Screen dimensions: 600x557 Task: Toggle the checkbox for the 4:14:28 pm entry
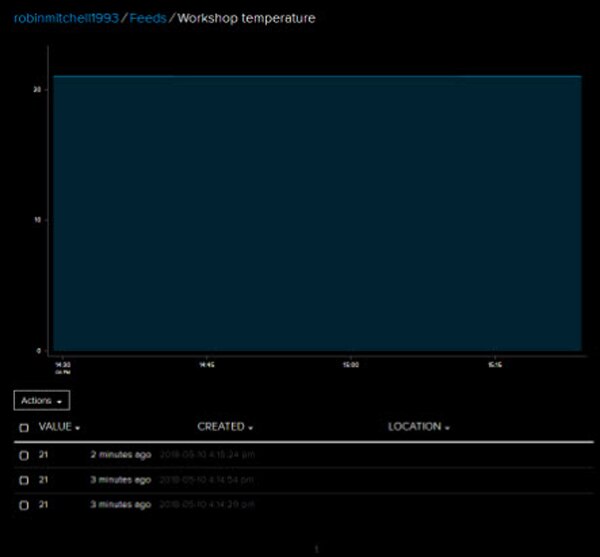[24, 505]
